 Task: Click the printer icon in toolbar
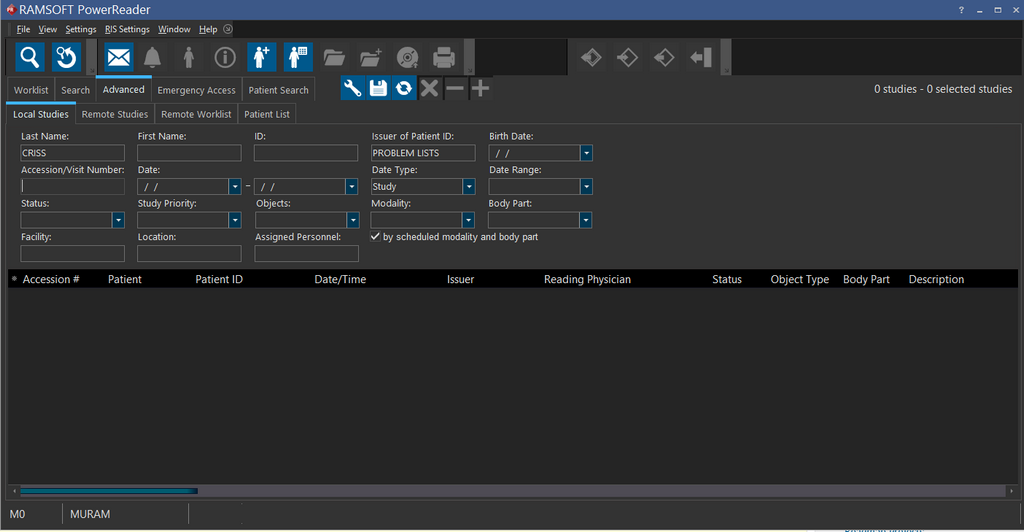tap(444, 57)
